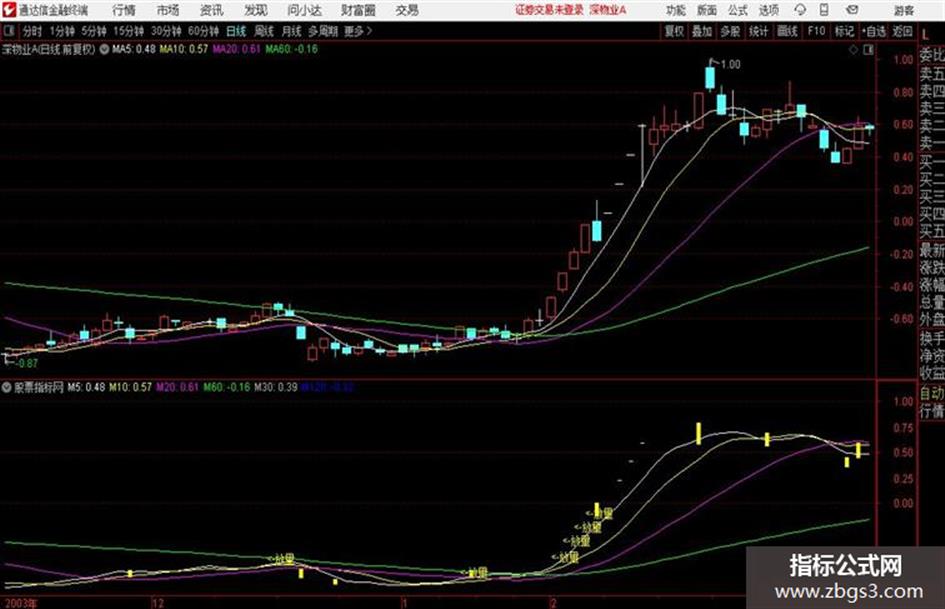Switch to the 分时 period tab

tap(32, 31)
